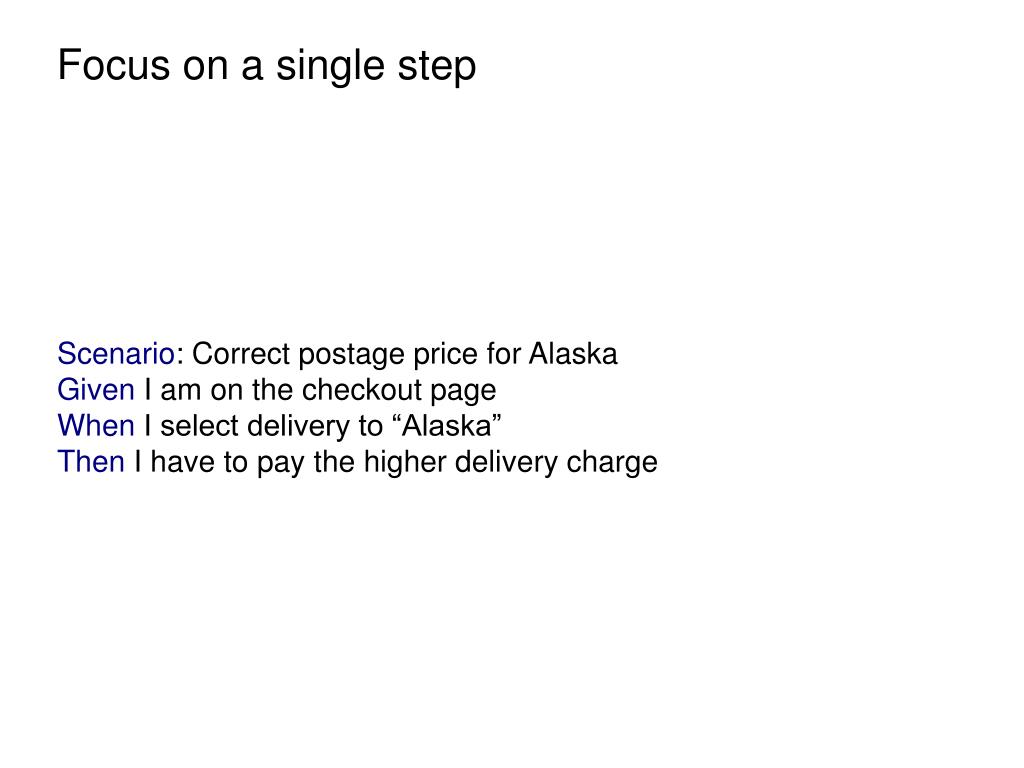Click the word "checkout" in the Given line
The height and width of the screenshot is (768, 1024).
(x=362, y=390)
